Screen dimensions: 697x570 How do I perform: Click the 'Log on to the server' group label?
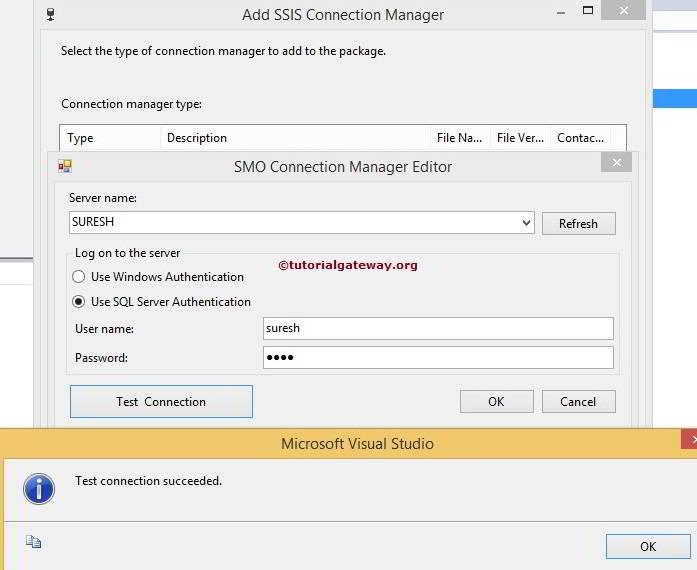coord(127,253)
